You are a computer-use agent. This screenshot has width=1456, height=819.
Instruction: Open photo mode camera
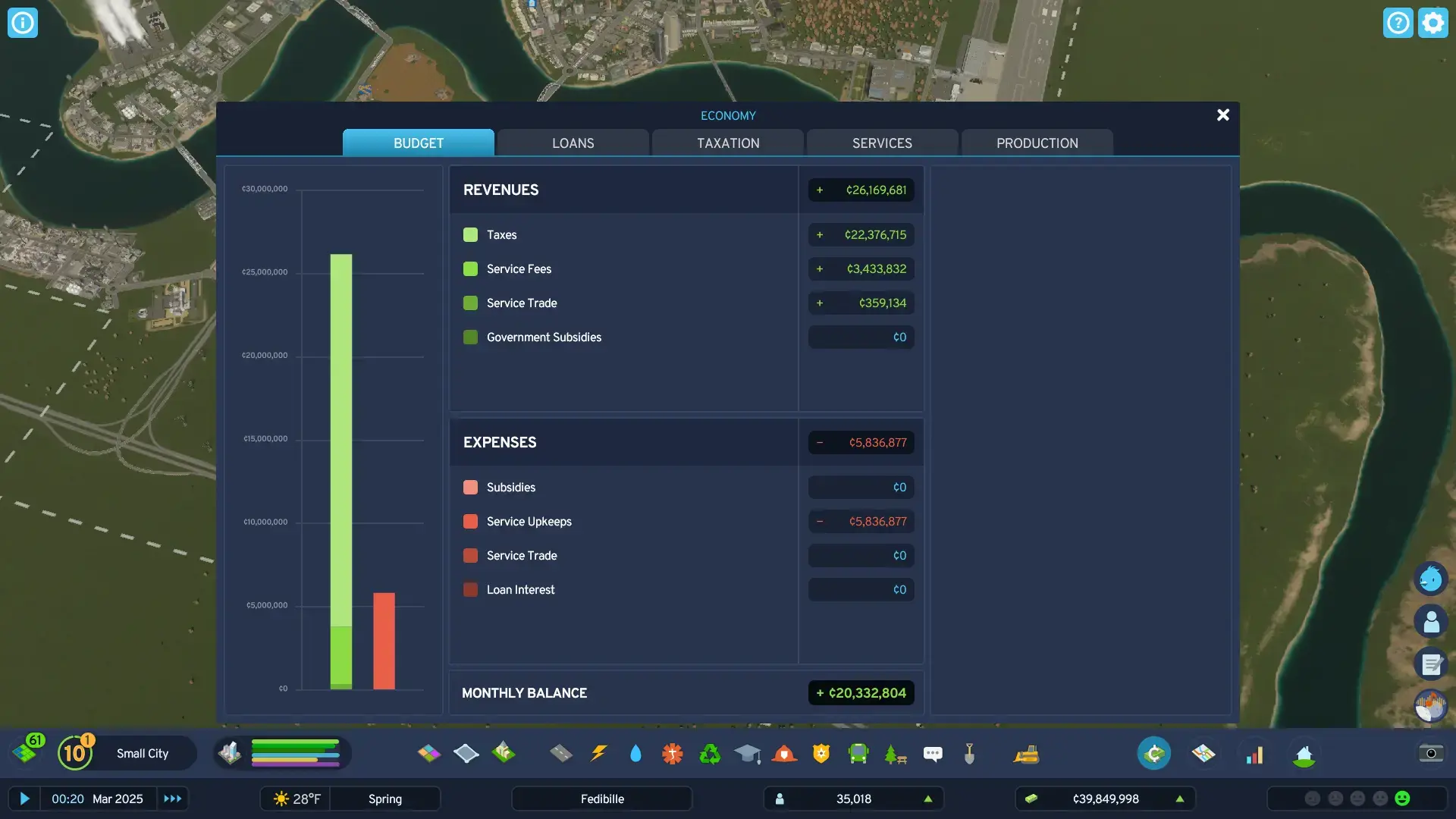point(1431,753)
